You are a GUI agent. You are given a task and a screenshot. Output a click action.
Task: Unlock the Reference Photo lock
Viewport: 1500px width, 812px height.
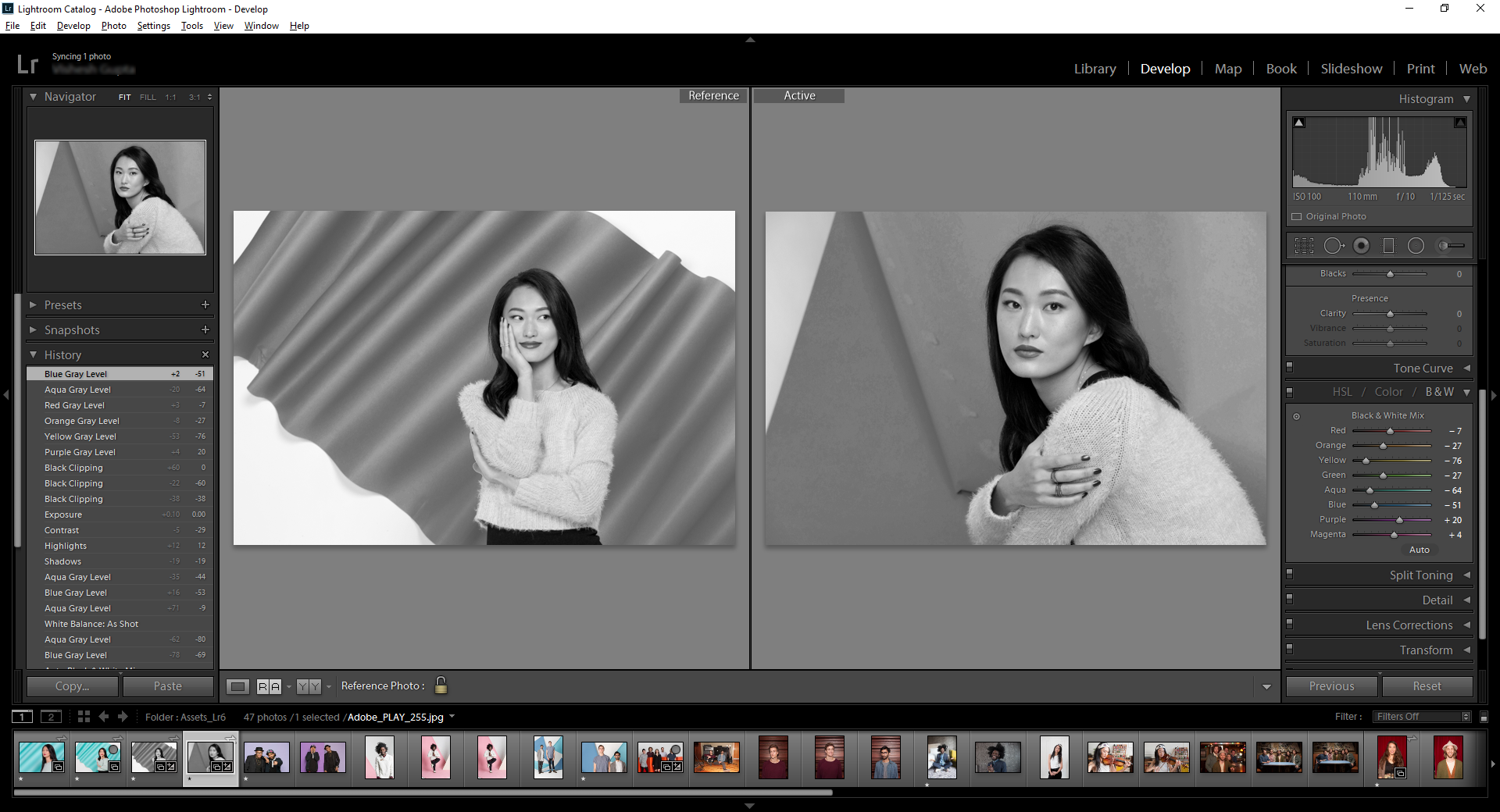440,686
